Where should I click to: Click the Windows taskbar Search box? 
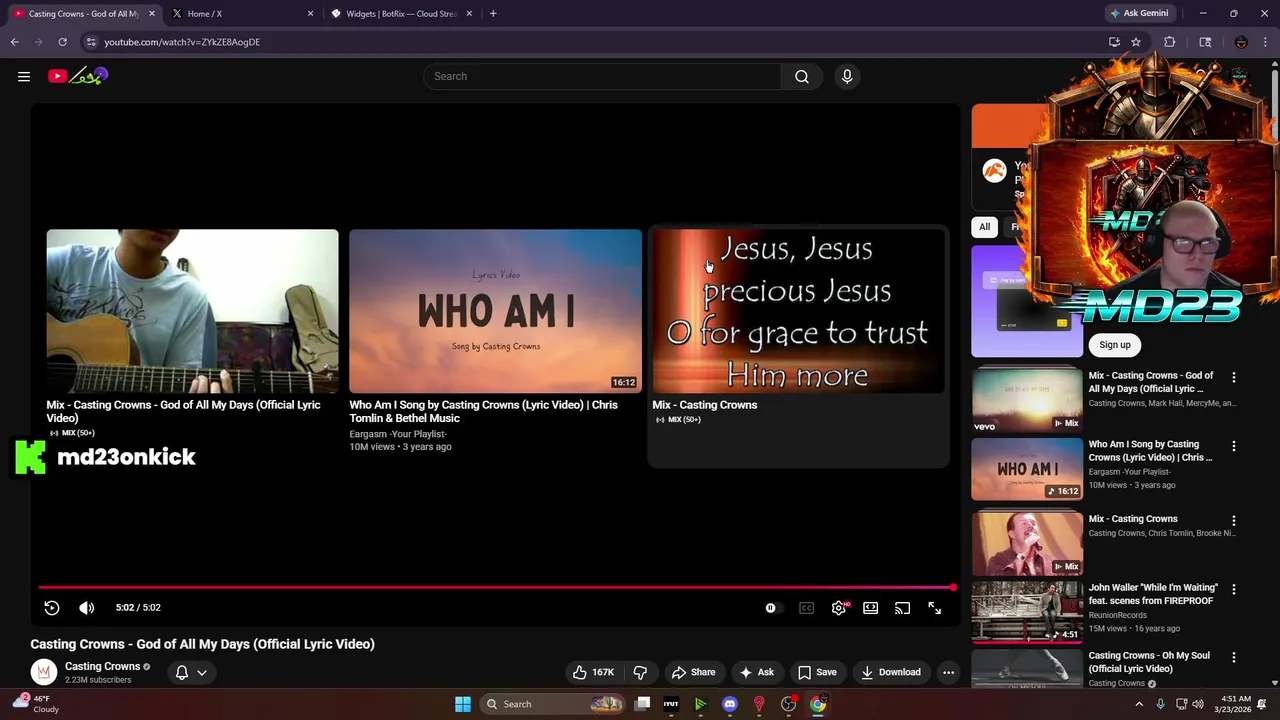tap(554, 704)
